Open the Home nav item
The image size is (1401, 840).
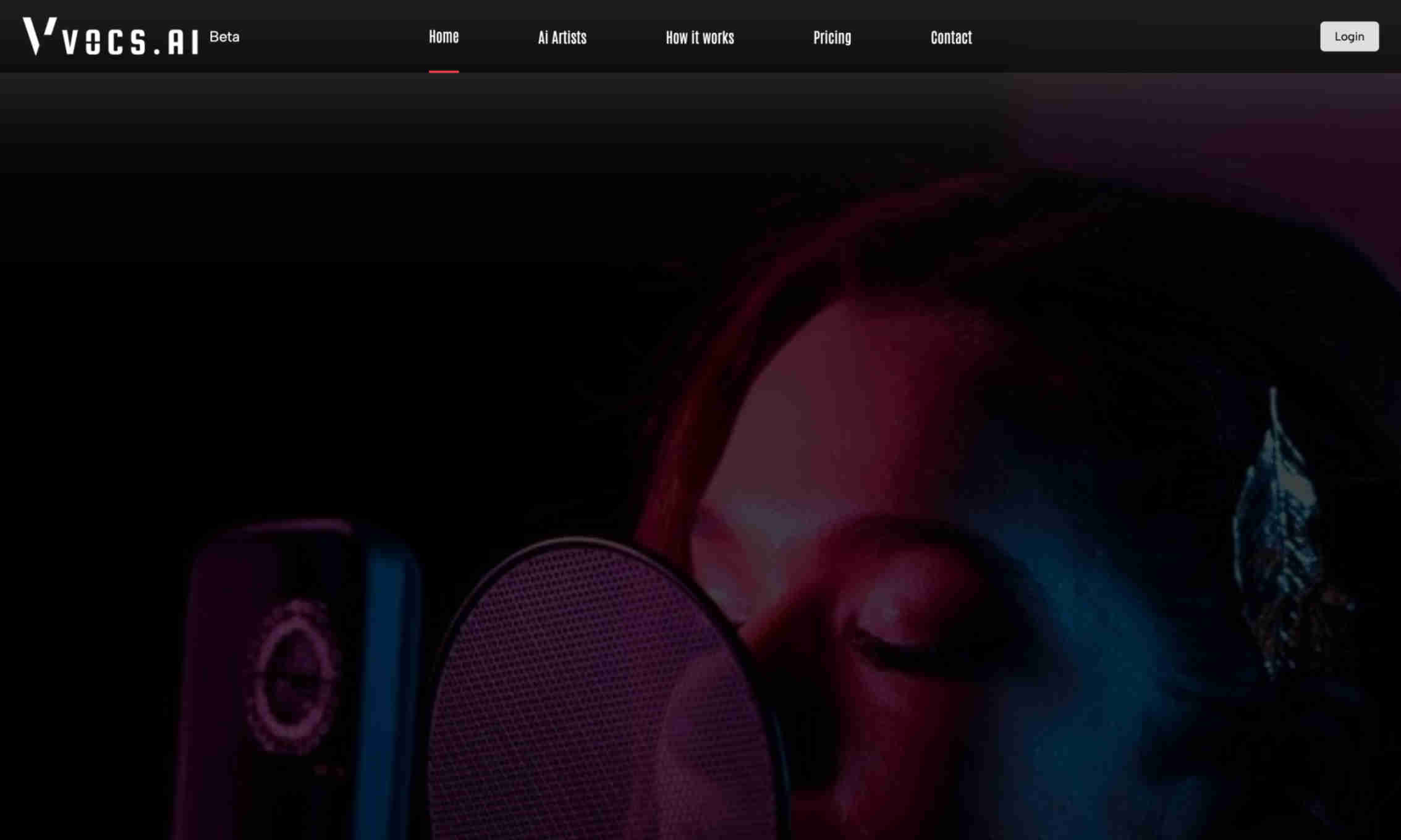pyautogui.click(x=444, y=37)
